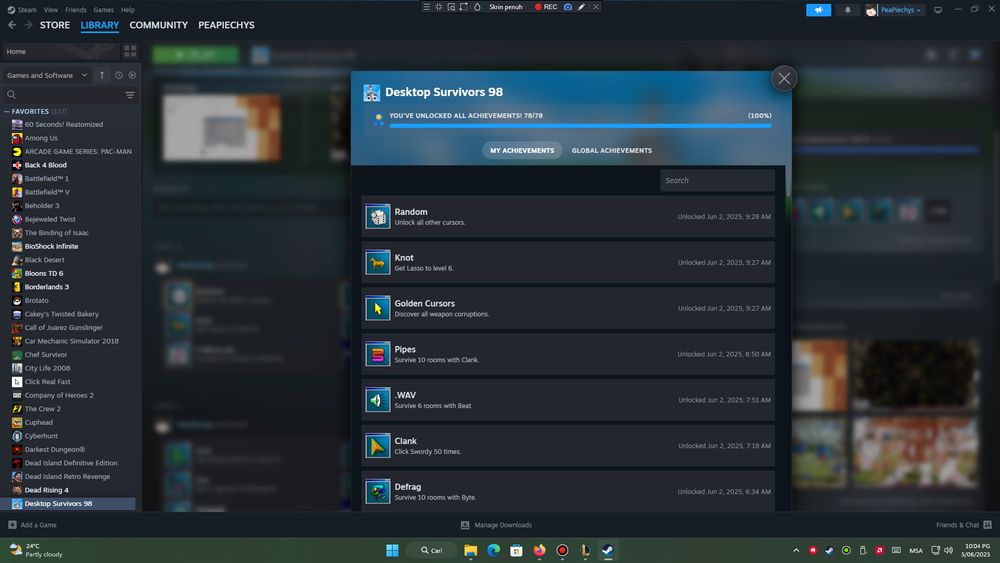1000x563 pixels.
Task: Open the Friends menu
Action: tap(75, 10)
